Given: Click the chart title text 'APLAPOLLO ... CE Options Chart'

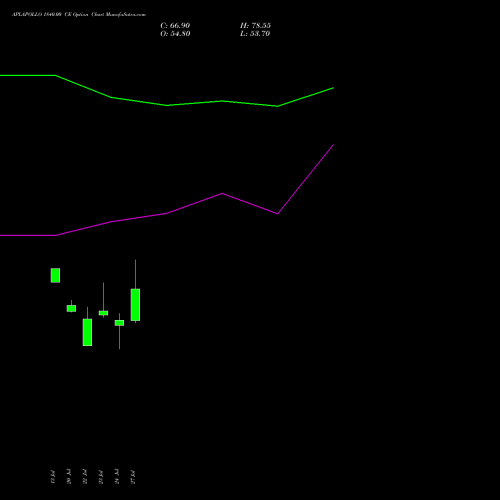Looking at the screenshot, I should coord(79,15).
